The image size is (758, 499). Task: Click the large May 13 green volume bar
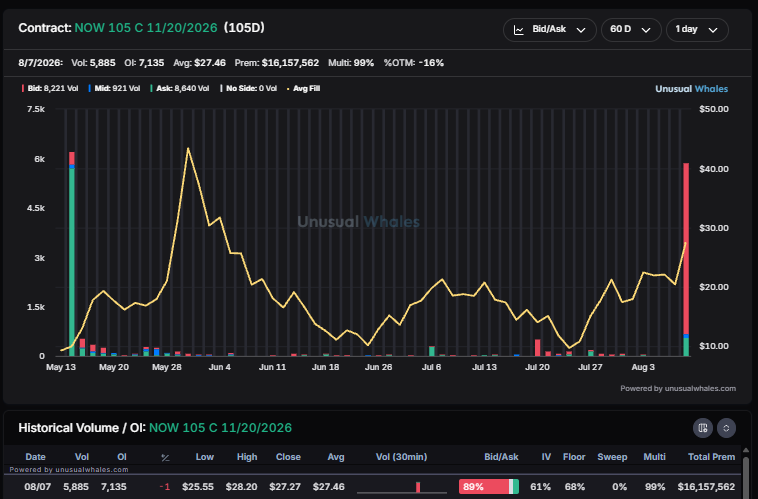pyautogui.click(x=72, y=263)
